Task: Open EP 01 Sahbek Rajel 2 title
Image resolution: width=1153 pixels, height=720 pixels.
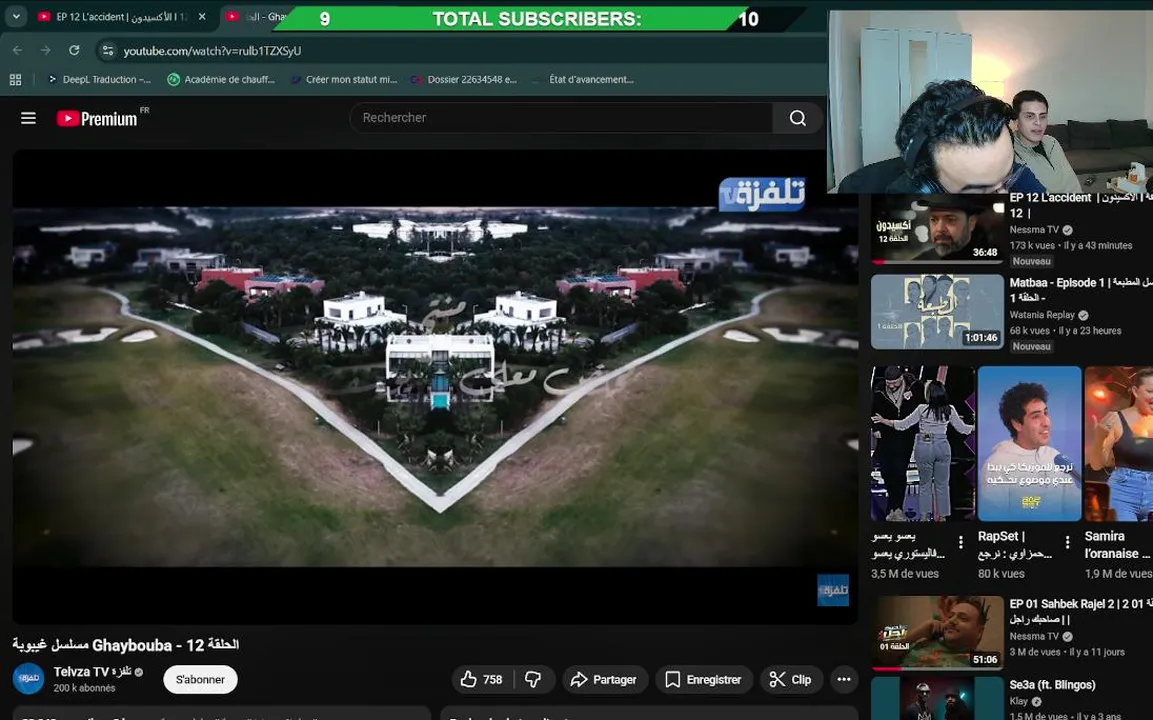Action: (1081, 611)
